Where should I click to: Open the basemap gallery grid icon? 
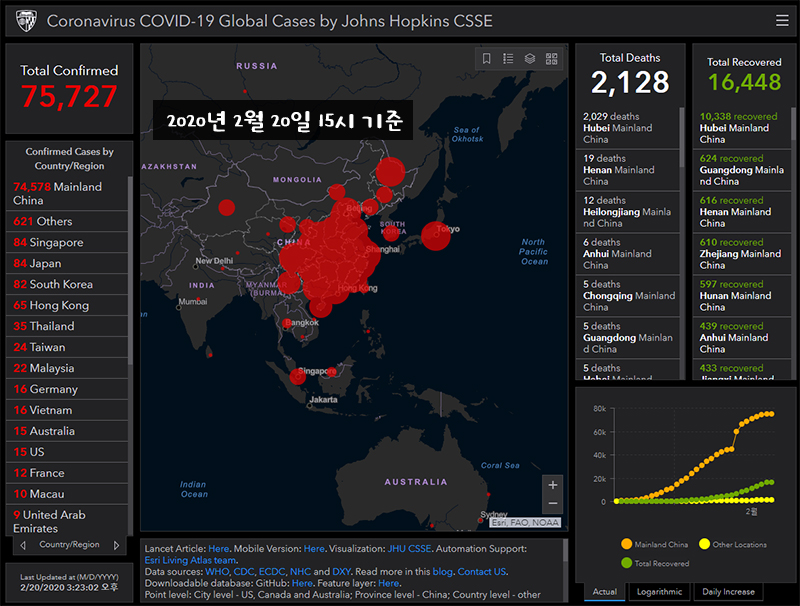tap(552, 59)
